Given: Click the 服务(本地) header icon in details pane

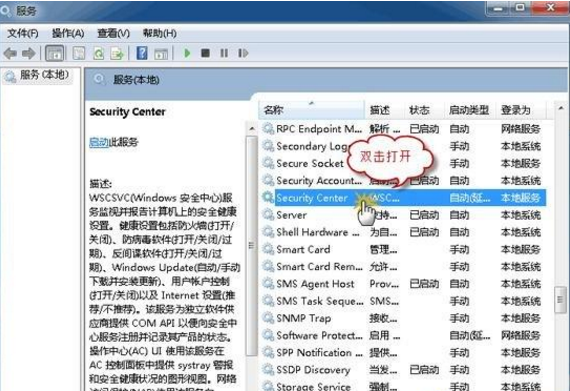Looking at the screenshot, I should 99,79.
